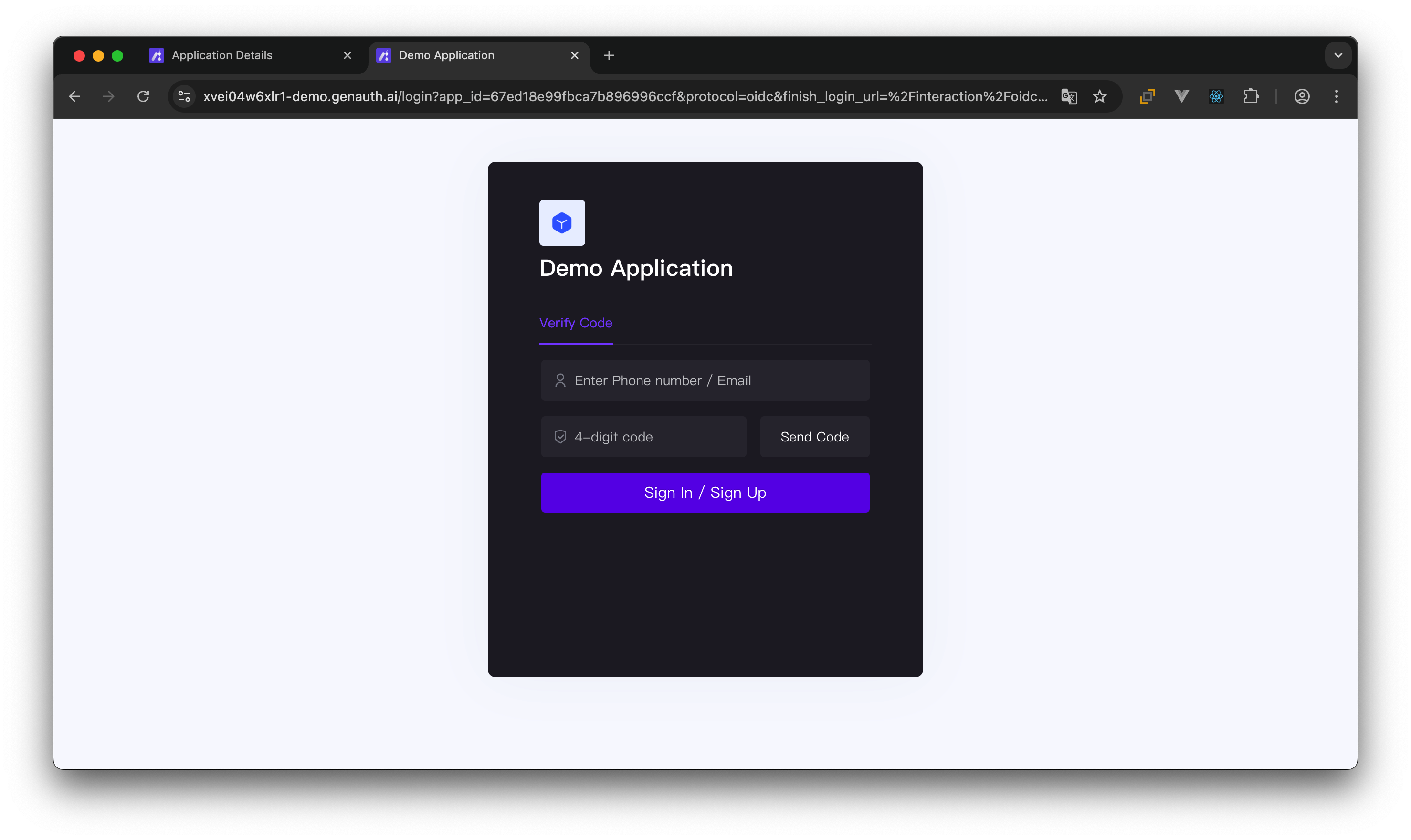This screenshot has height=840, width=1411.
Task: Click the Demo Application heading text
Action: click(636, 268)
